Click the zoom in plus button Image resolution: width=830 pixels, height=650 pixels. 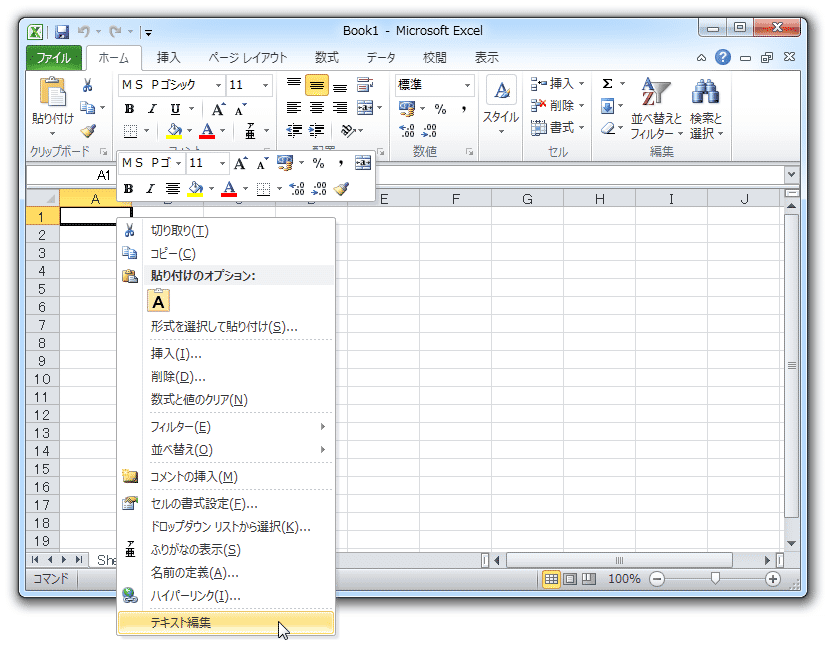772,579
